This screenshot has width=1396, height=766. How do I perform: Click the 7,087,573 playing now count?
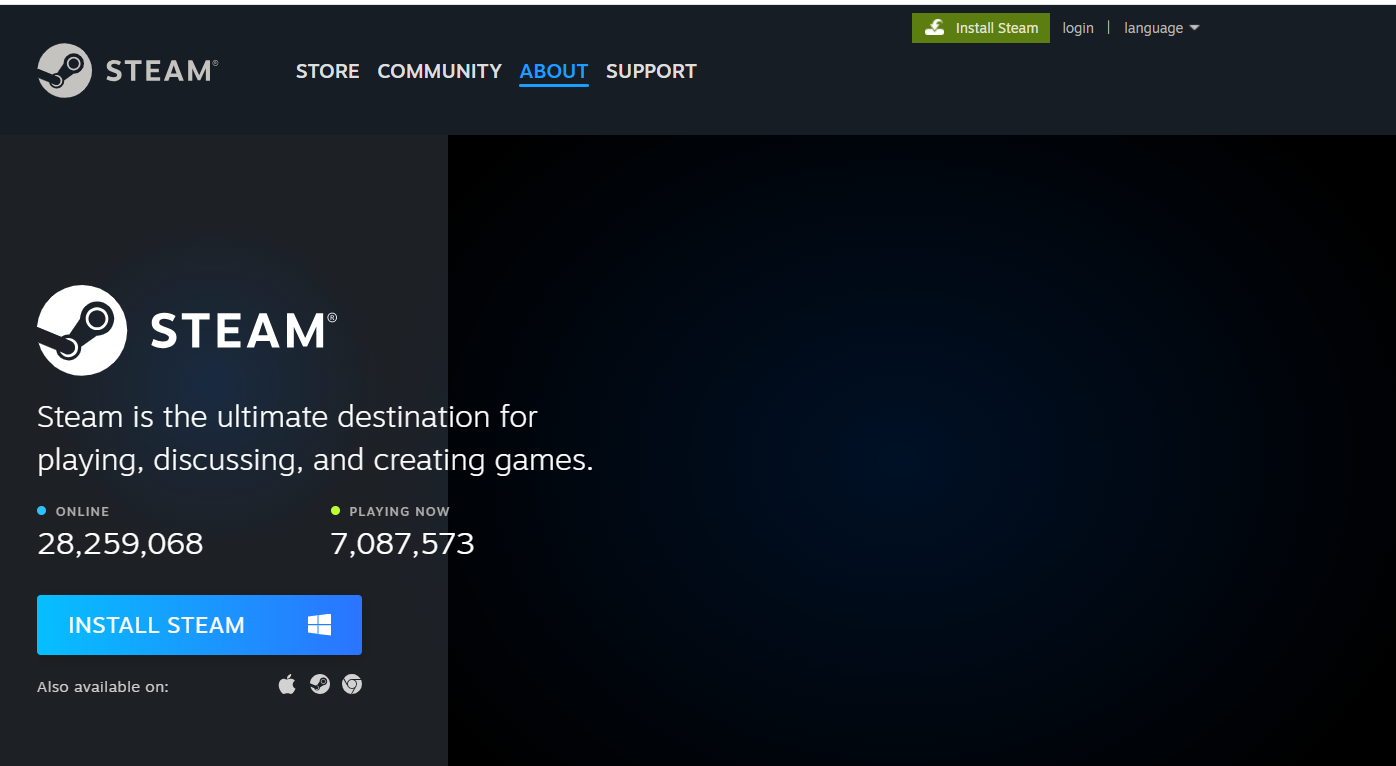[x=402, y=543]
